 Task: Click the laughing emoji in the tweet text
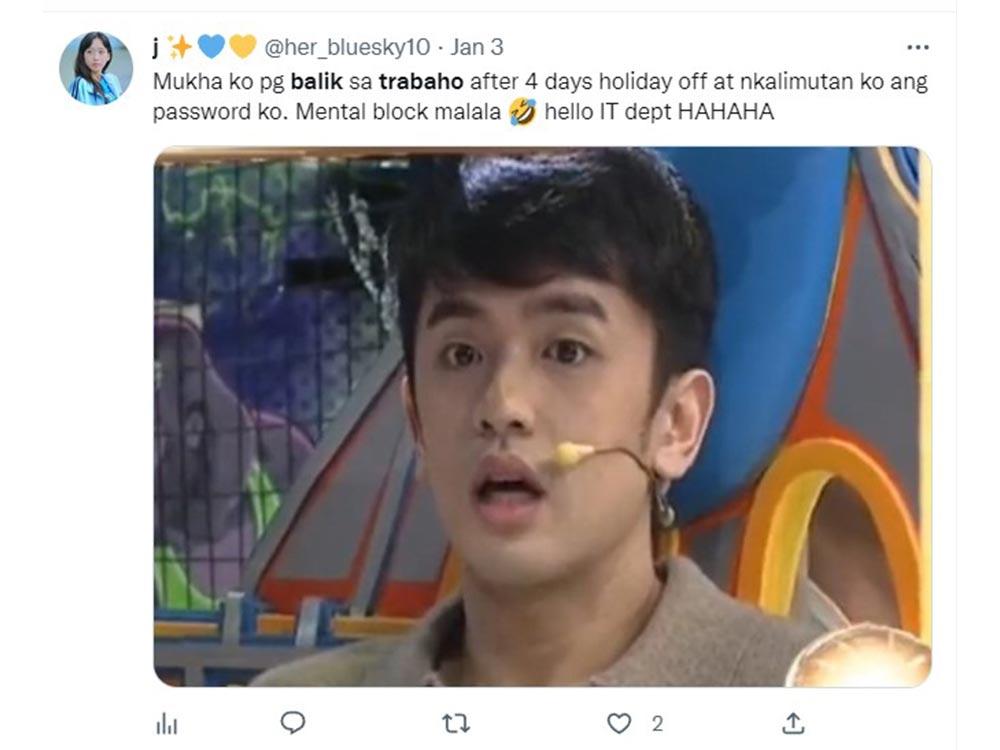click(522, 112)
